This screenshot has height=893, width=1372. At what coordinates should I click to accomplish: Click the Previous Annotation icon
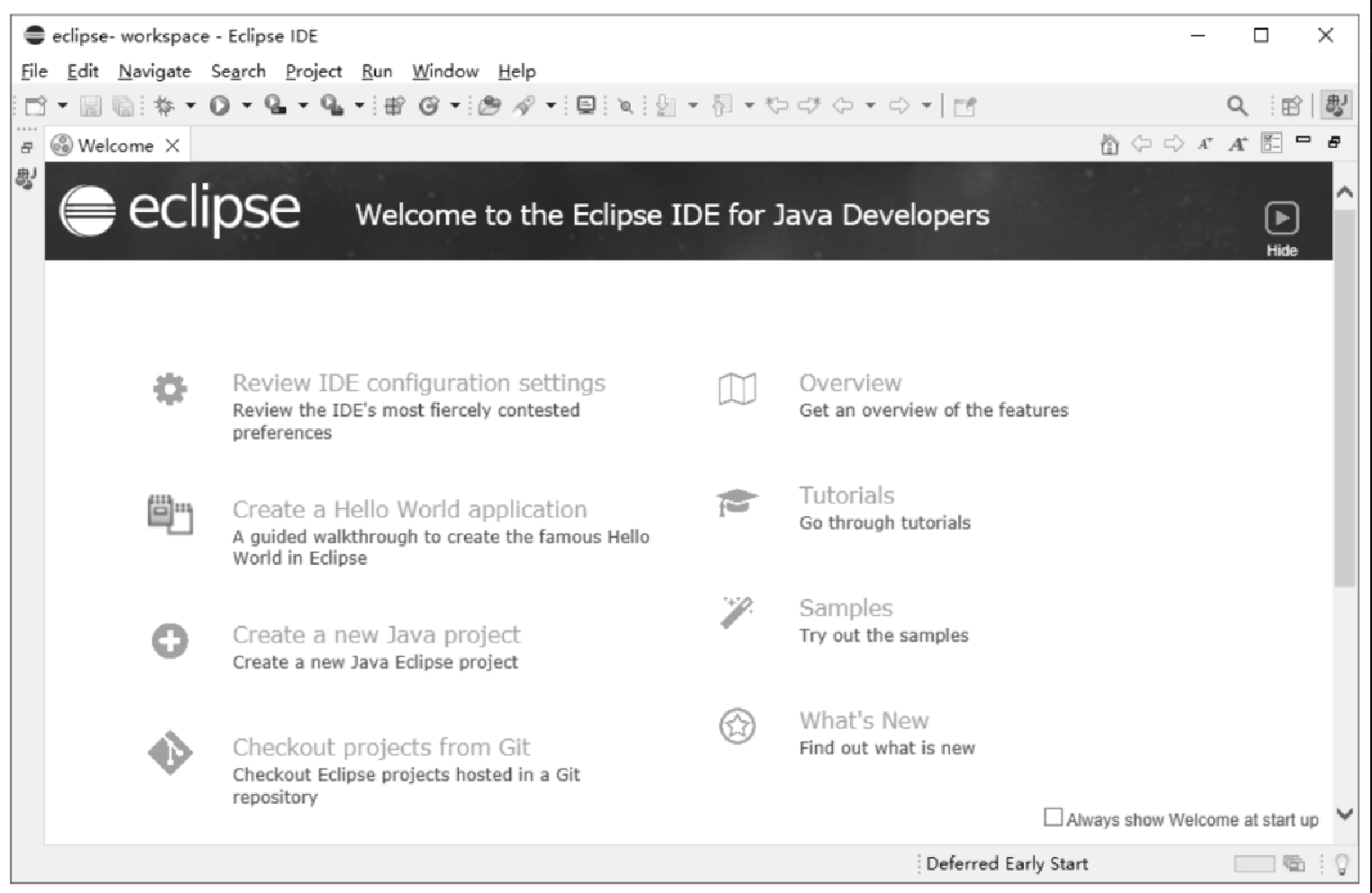pos(722,106)
